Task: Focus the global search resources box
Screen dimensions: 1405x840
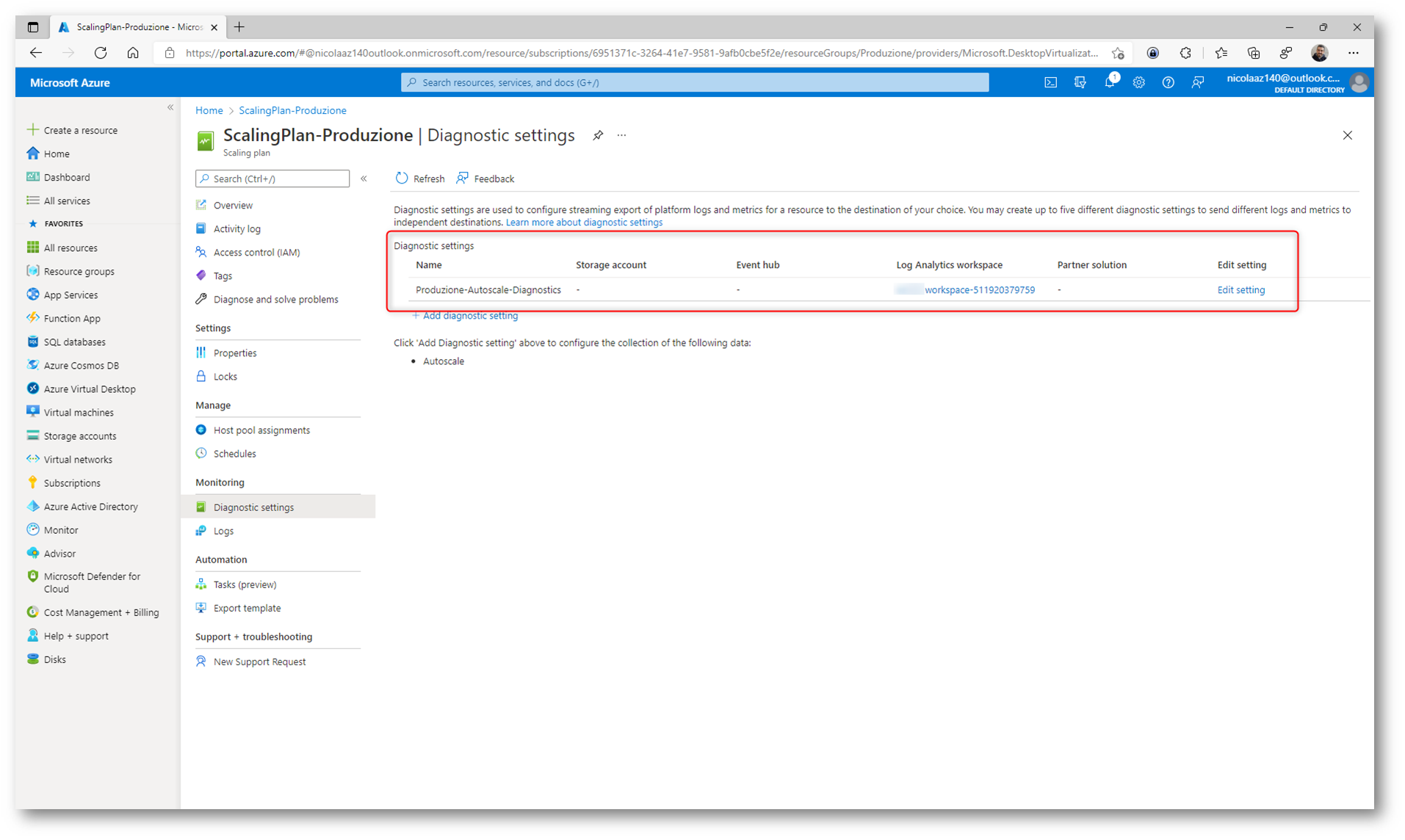Action: point(695,82)
